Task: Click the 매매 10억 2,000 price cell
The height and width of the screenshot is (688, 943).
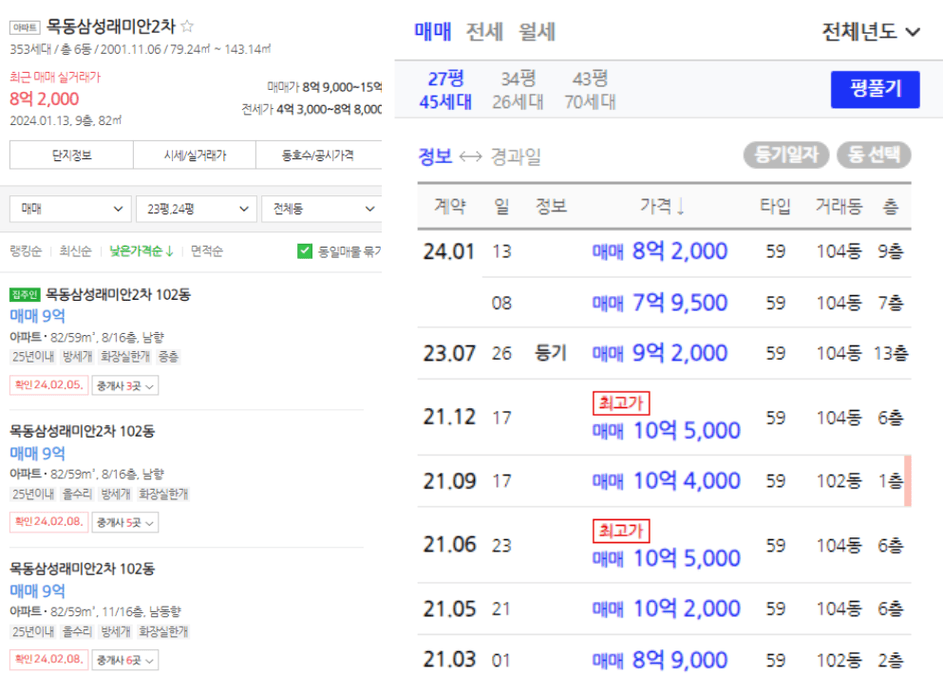Action: [666, 609]
